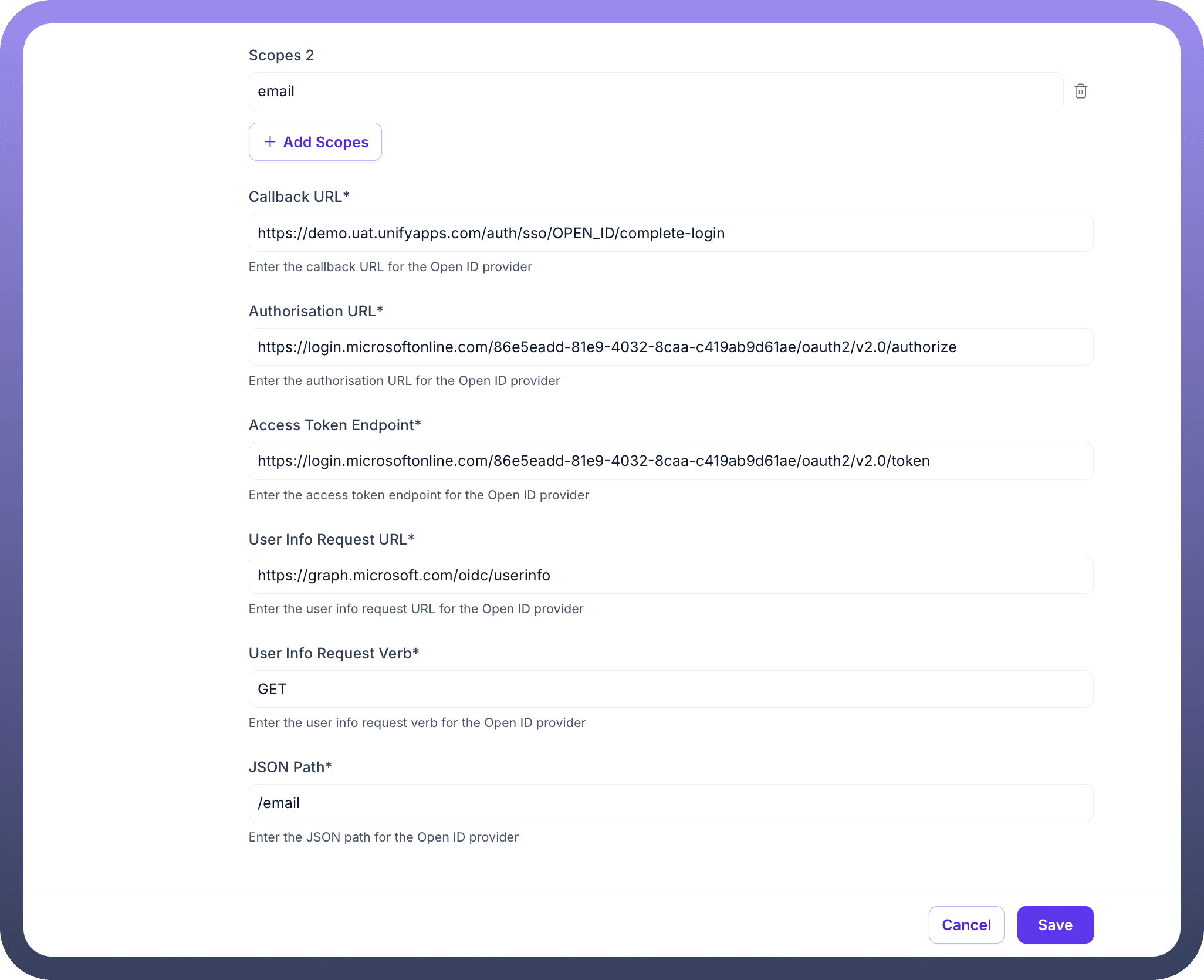Save the Open ID configuration
This screenshot has height=980, width=1204.
[1054, 925]
